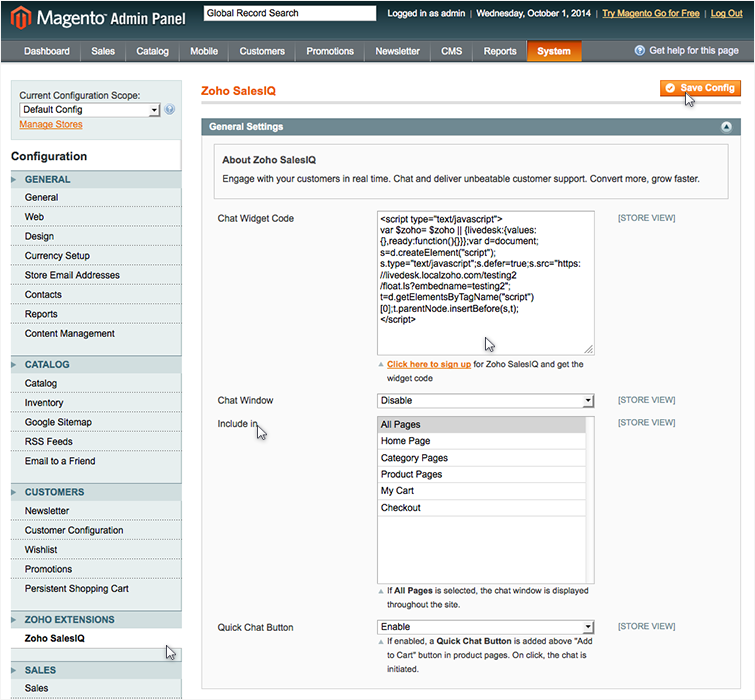Collapse the General Settings section arrow
755x700 pixels.
tap(726, 127)
